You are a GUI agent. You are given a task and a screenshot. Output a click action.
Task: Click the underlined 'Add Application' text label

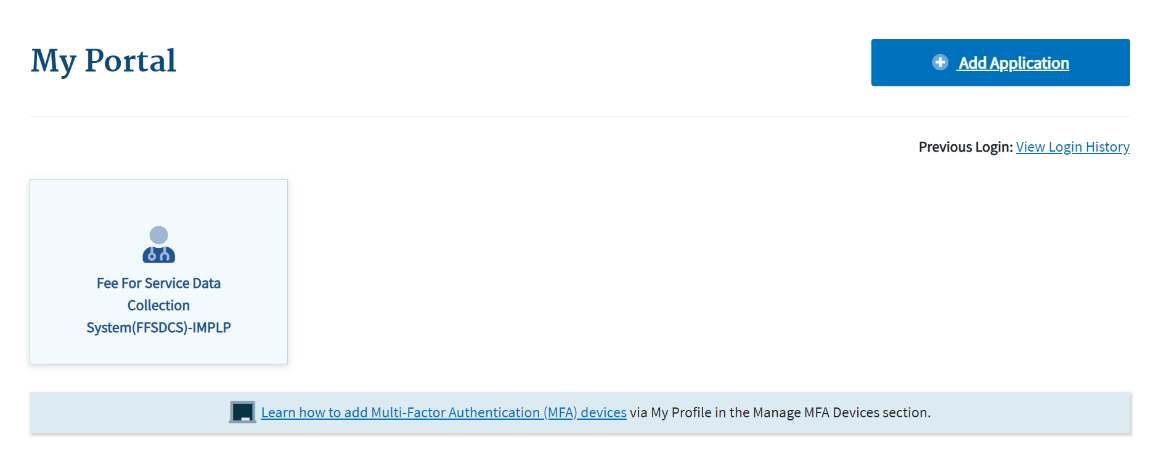(1013, 63)
